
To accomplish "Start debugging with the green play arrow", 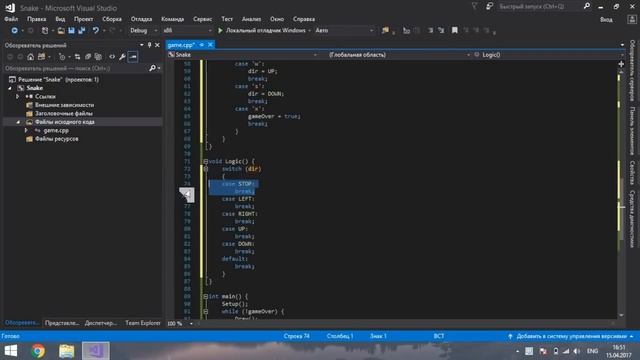I will tap(220, 31).
